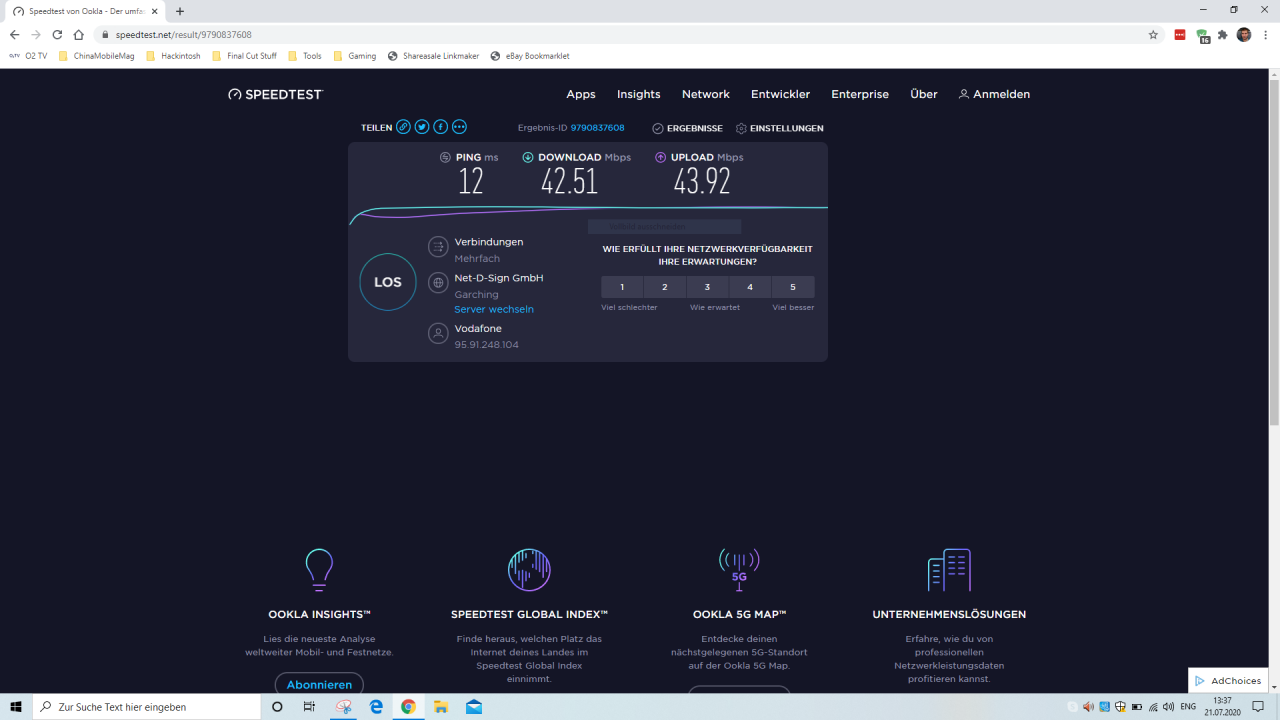Image resolution: width=1280 pixels, height=720 pixels.
Task: Share result on Facebook
Action: tap(440, 127)
